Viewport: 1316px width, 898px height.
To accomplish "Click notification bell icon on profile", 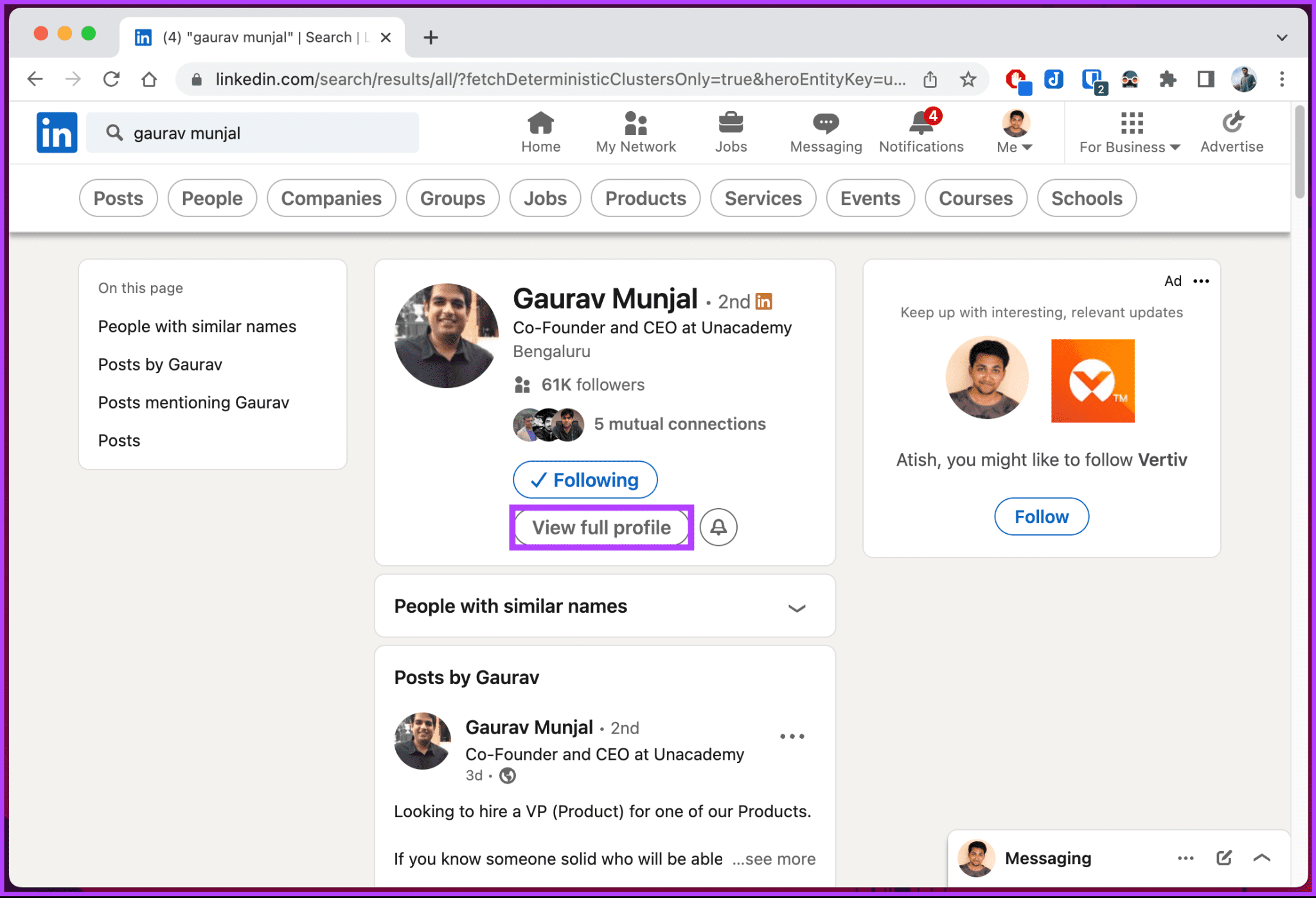I will point(720,527).
